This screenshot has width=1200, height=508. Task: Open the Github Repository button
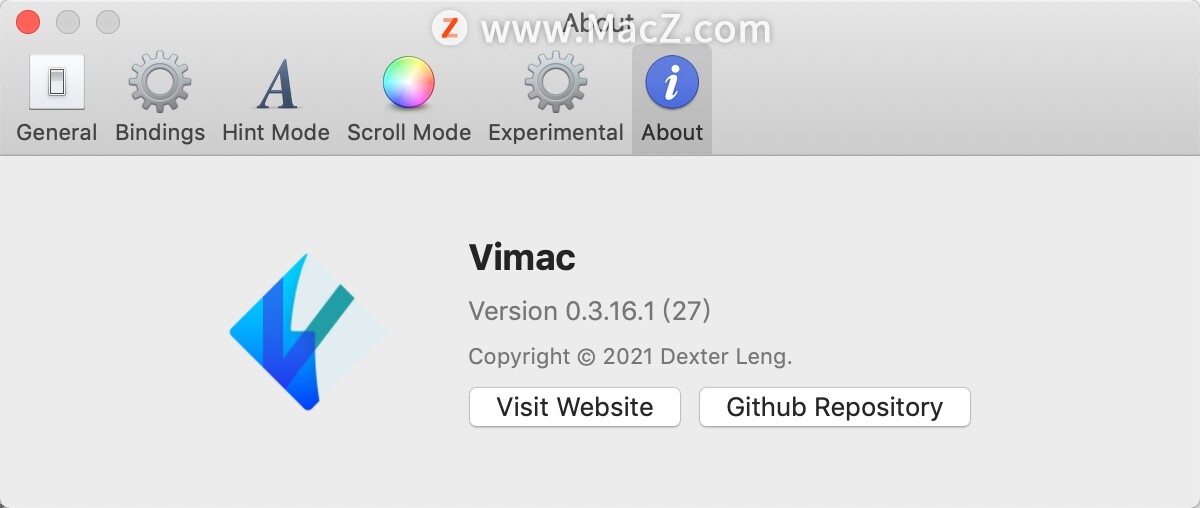835,407
